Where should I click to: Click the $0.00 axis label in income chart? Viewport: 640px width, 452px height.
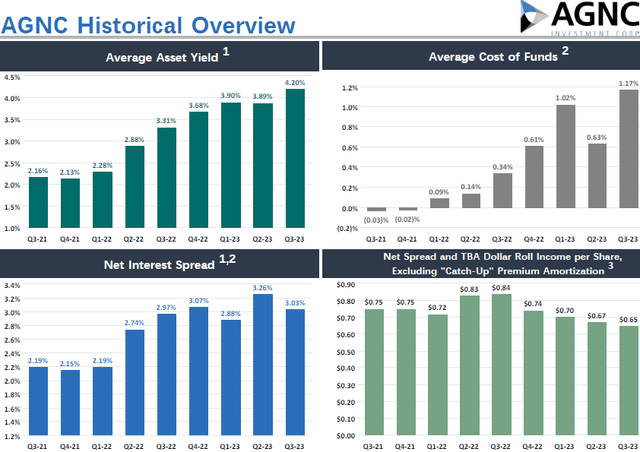(346, 436)
